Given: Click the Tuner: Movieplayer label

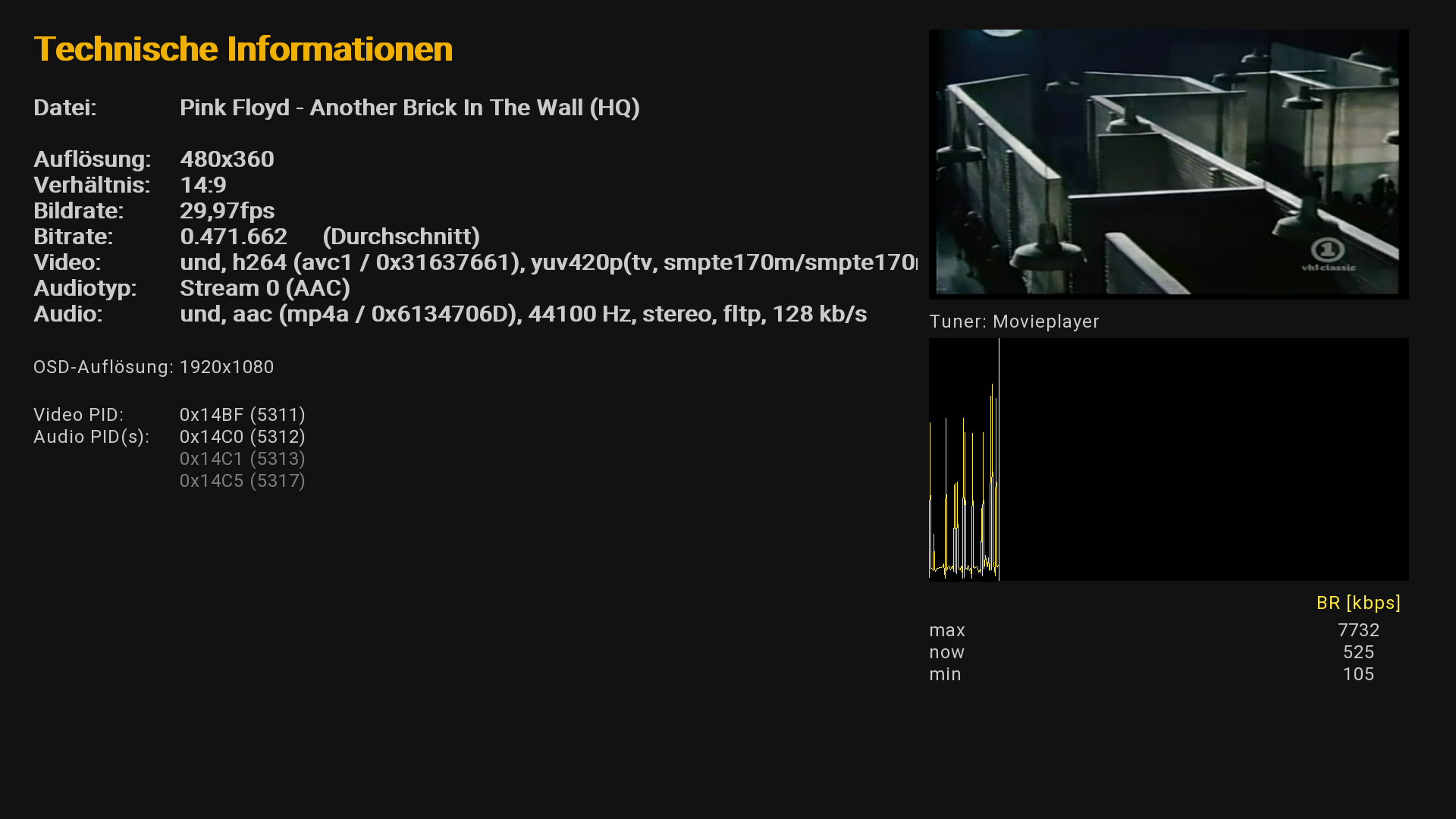Looking at the screenshot, I should click(1014, 322).
